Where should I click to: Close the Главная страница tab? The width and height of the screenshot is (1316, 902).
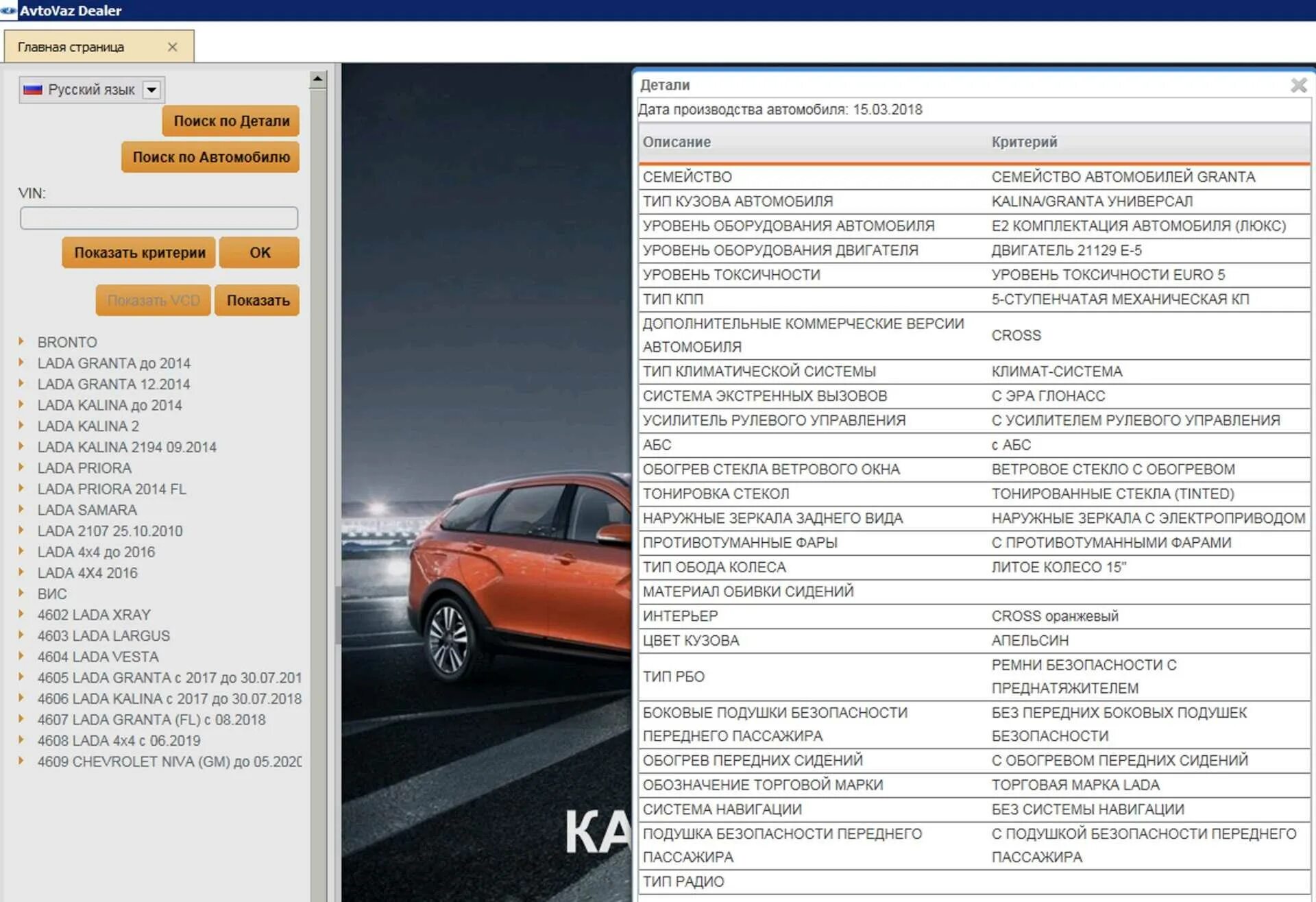coord(172,47)
